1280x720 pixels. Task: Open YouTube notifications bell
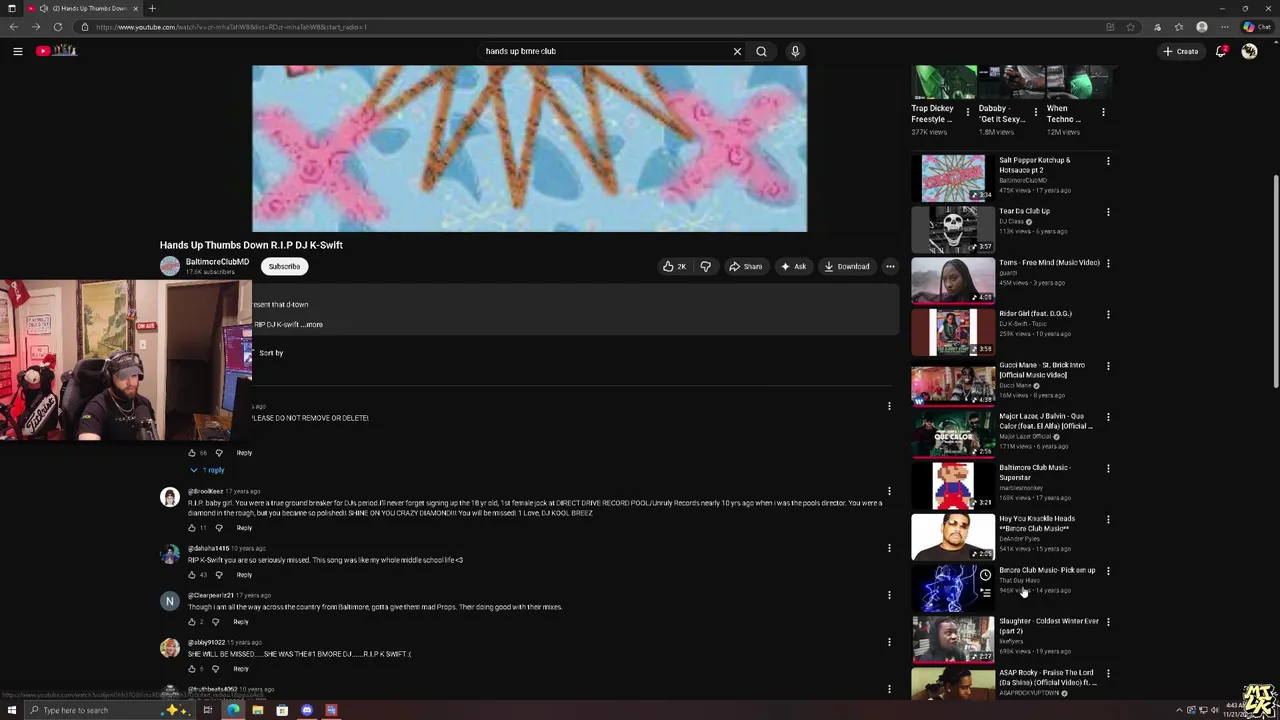[x=1221, y=51]
